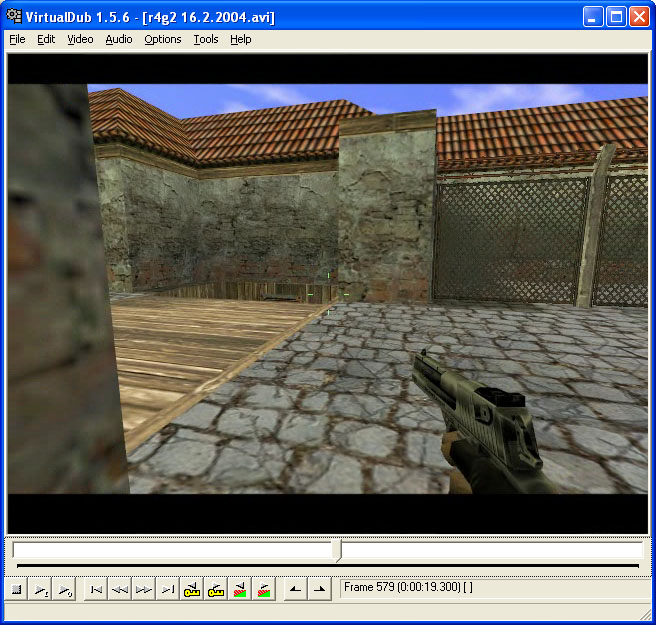The image size is (656, 625).
Task: Open the Edit menu
Action: [46, 39]
